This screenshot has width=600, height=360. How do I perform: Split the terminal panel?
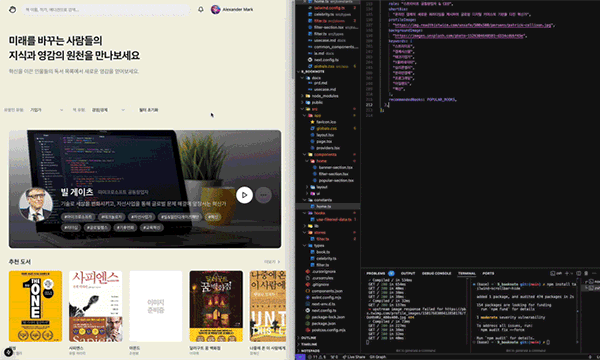coord(579,274)
